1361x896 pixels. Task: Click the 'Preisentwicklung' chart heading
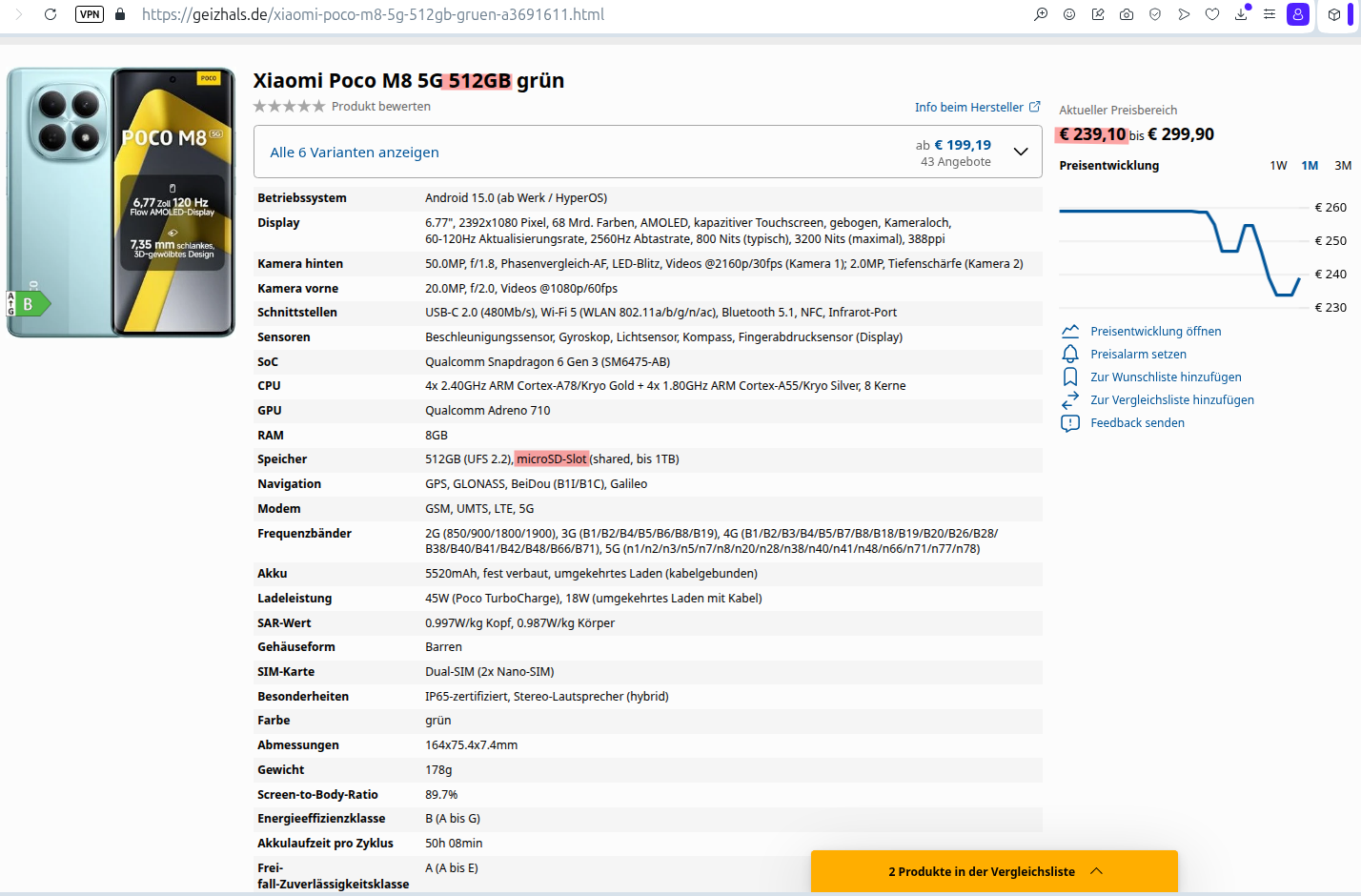pos(1109,165)
